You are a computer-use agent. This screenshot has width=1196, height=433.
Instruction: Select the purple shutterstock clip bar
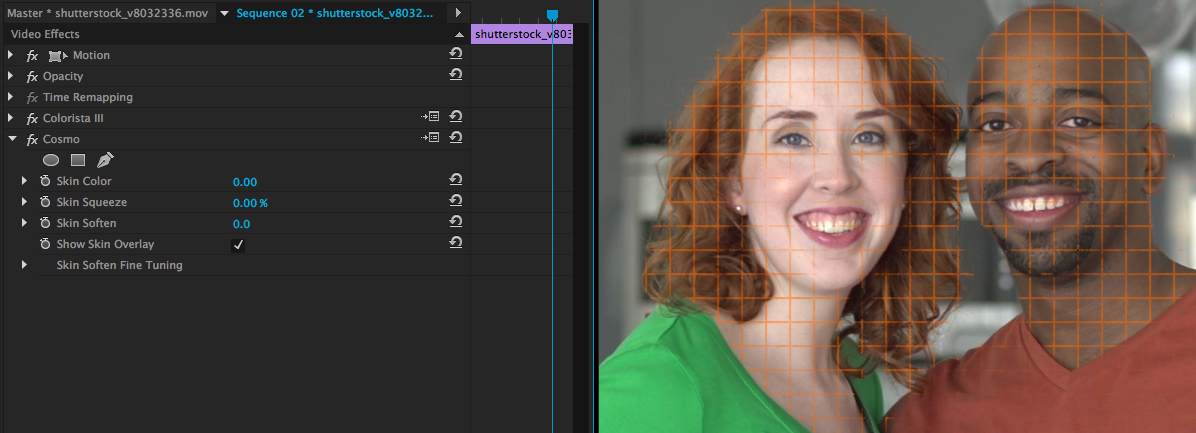click(522, 34)
